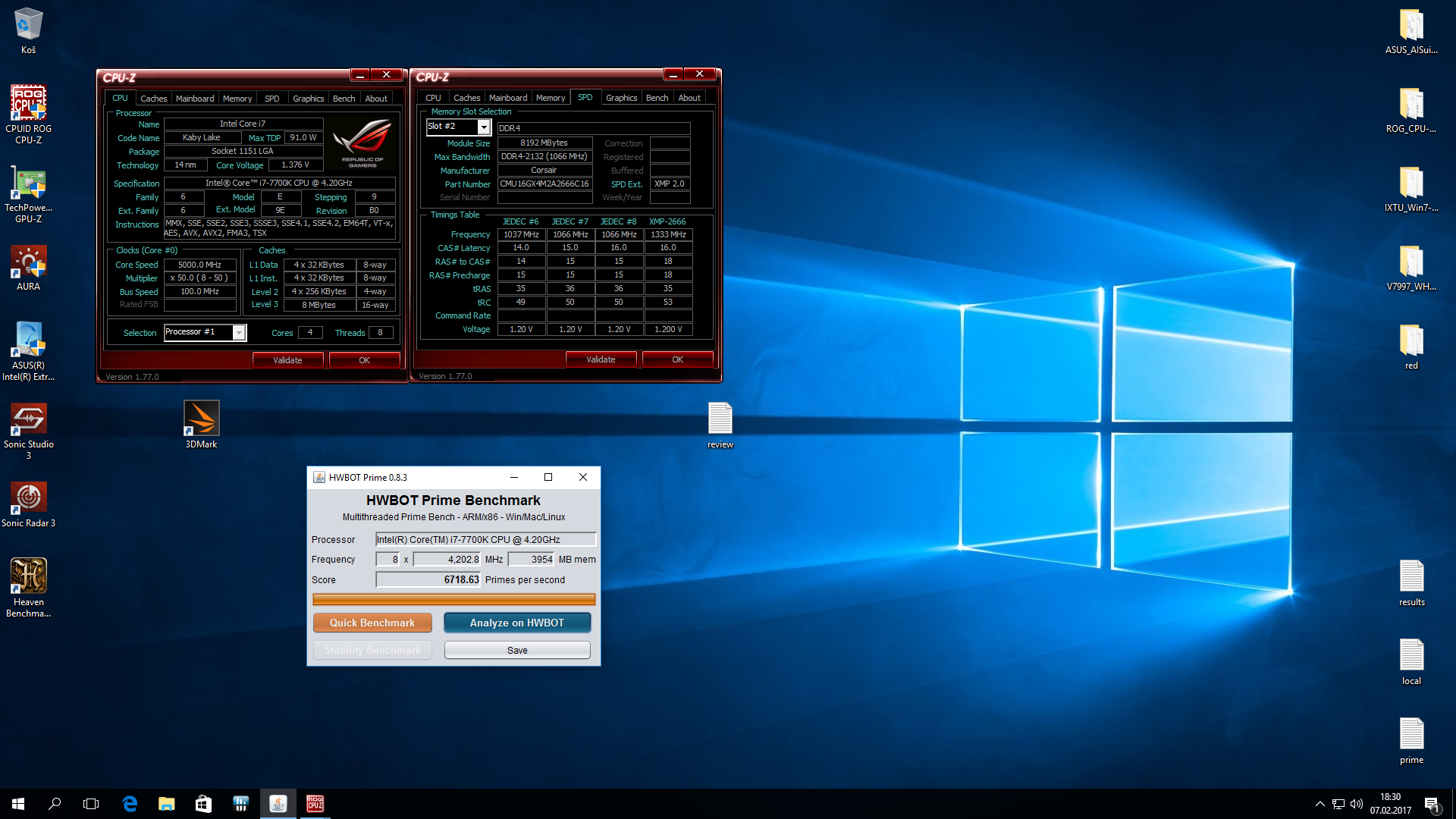The width and height of the screenshot is (1456, 819).
Task: Open Task View on the taskbar
Action: 91,804
